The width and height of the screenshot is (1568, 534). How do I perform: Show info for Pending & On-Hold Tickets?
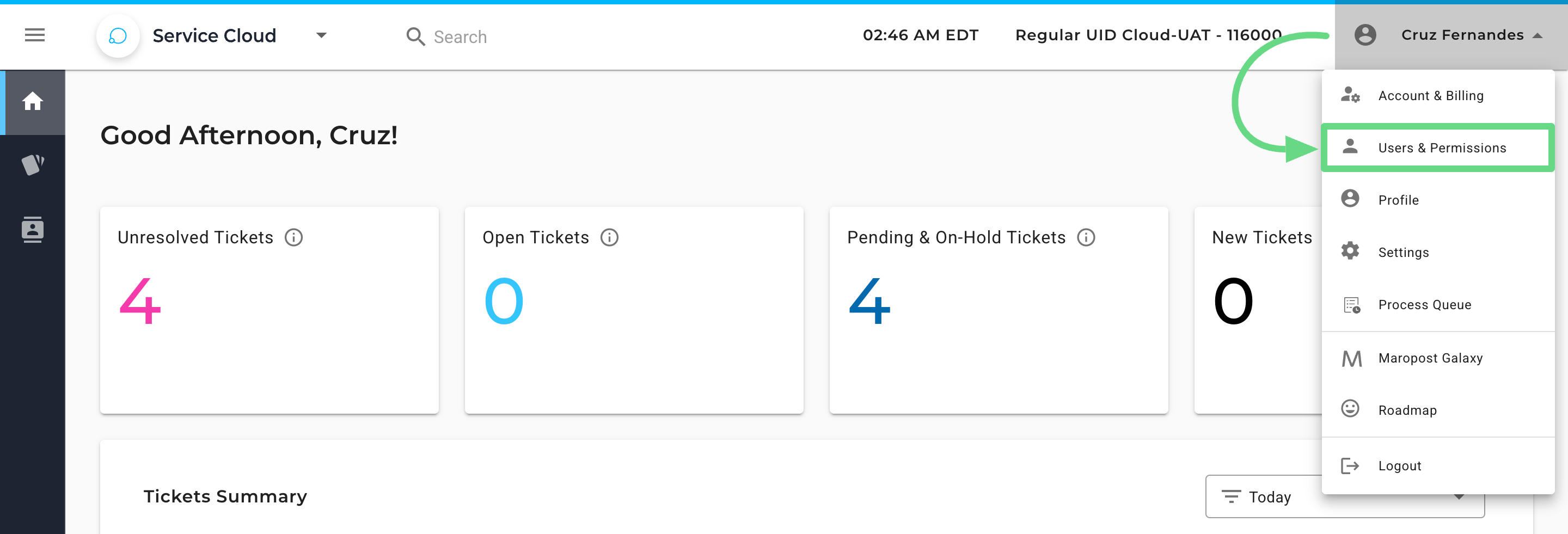coord(1086,237)
